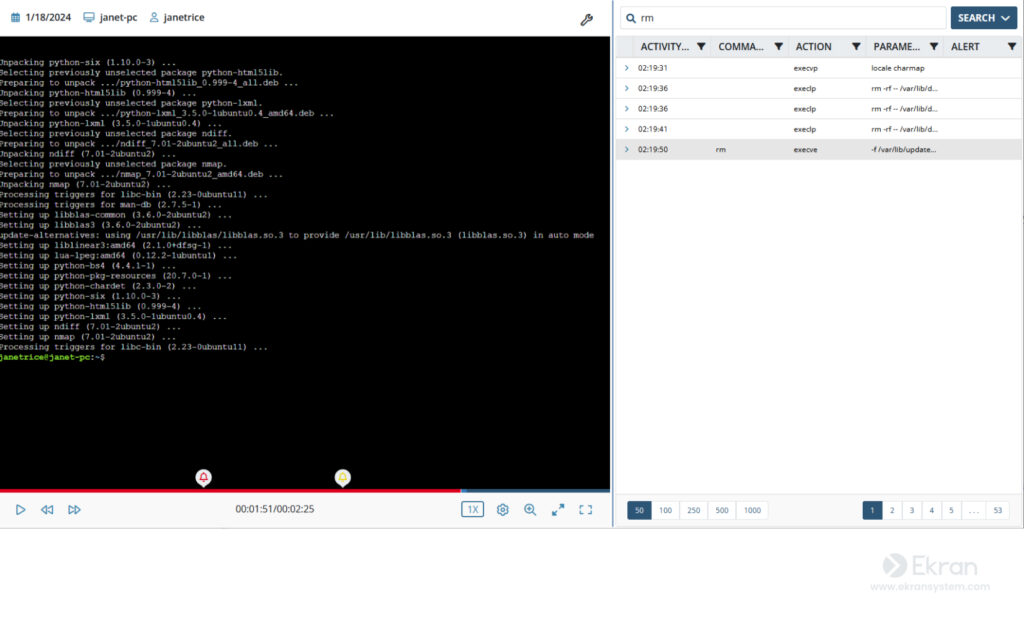Image resolution: width=1024 pixels, height=619 pixels.
Task: Fast forward the session playback
Action: (74, 509)
